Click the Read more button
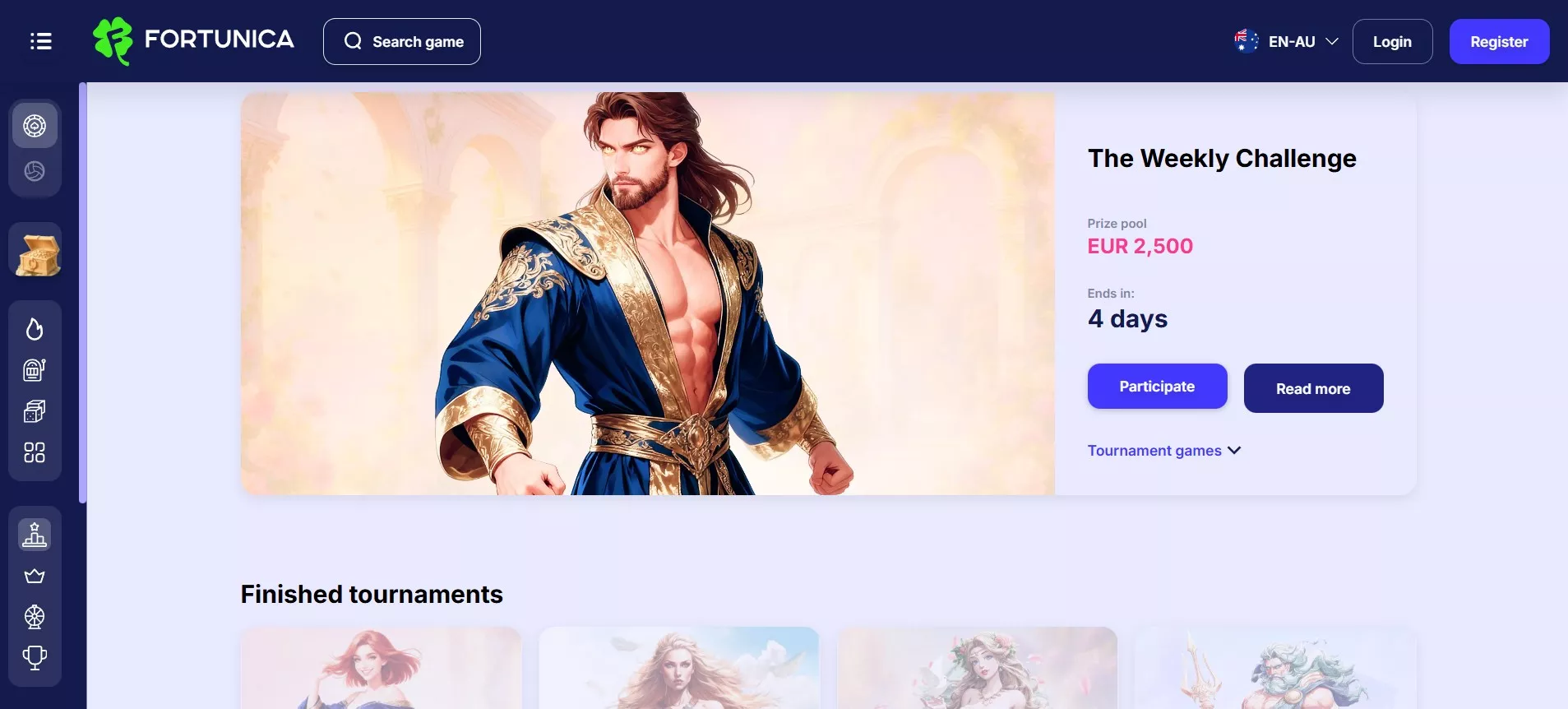The image size is (1568, 709). (x=1313, y=388)
